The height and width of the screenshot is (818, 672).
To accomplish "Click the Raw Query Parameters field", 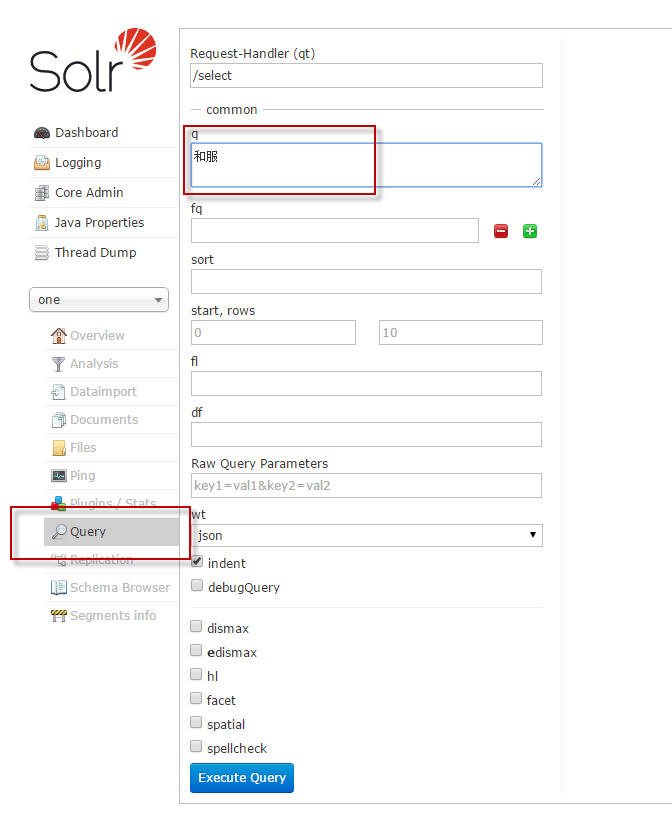I will click(366, 486).
